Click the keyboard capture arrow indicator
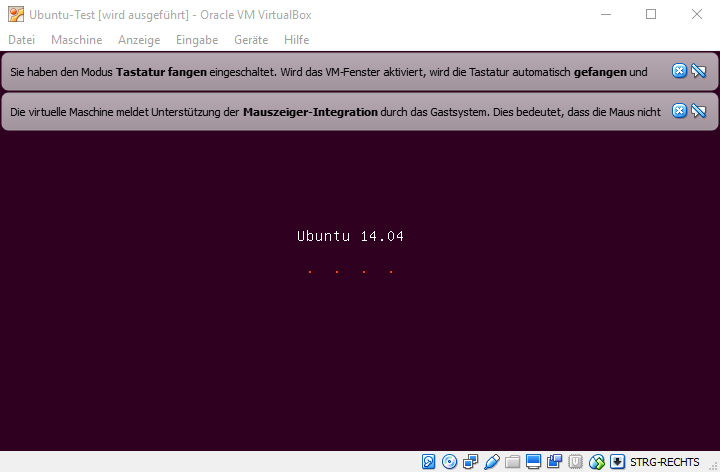 pos(617,462)
